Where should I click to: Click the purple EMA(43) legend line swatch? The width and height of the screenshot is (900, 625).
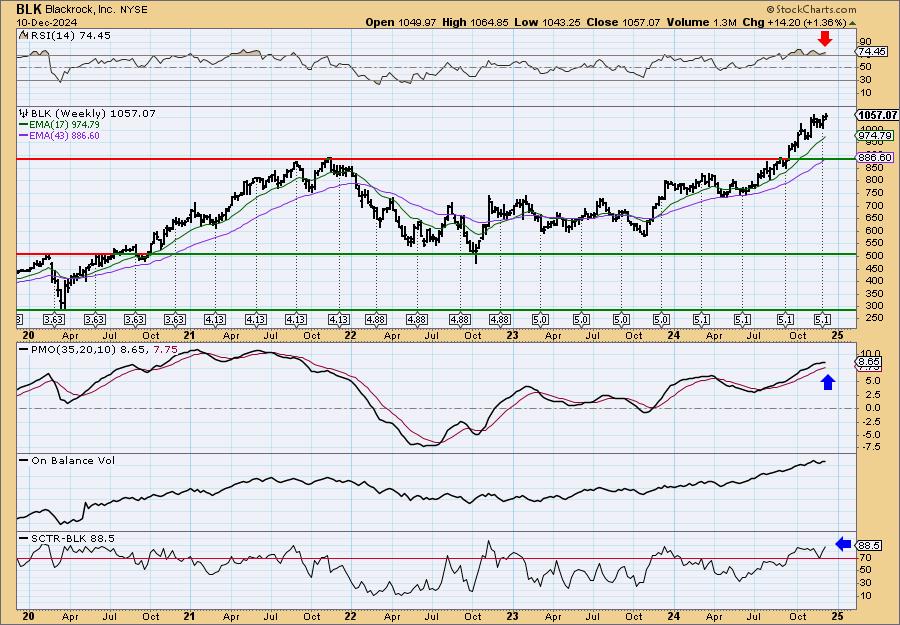click(24, 136)
